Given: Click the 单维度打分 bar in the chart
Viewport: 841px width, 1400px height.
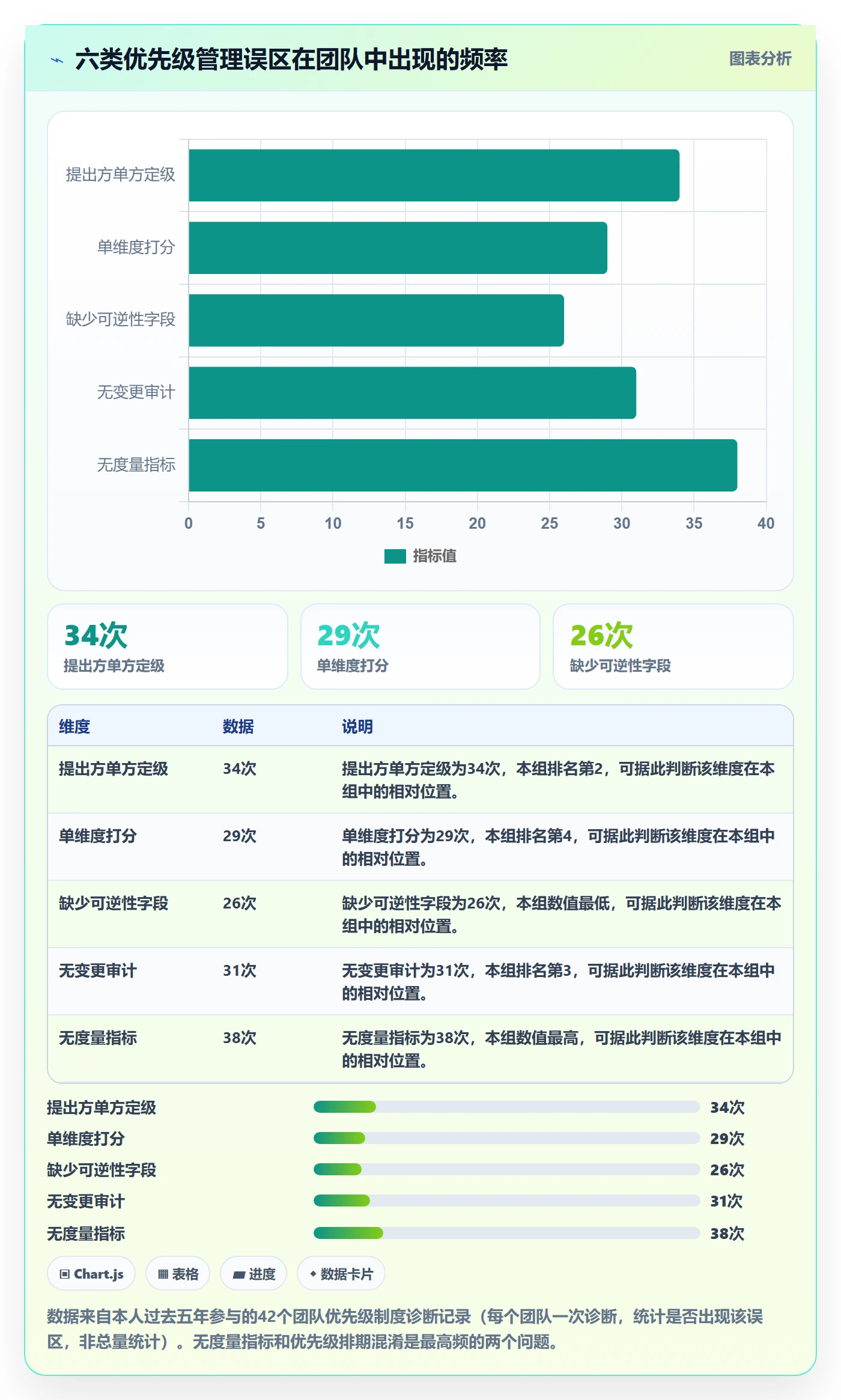Looking at the screenshot, I should (398, 248).
